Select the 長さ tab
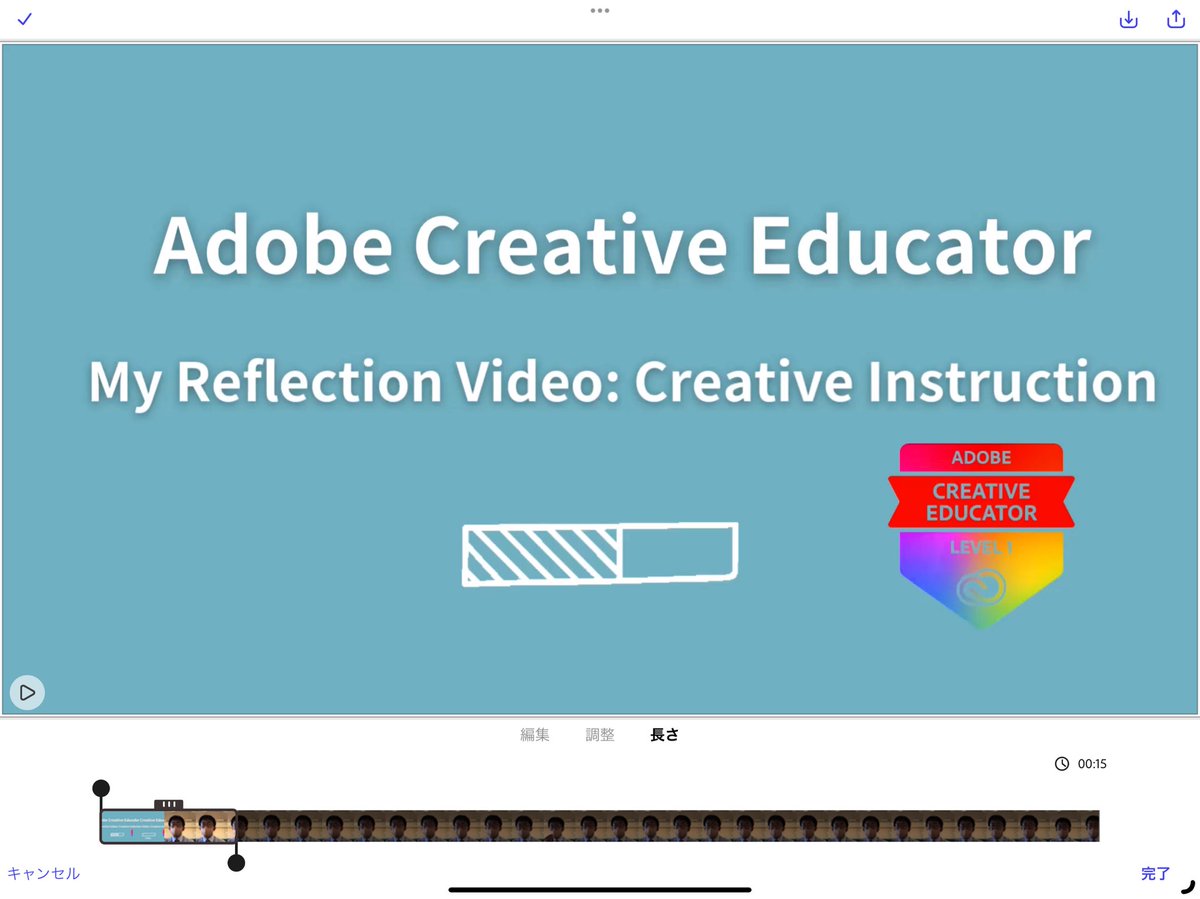 click(664, 734)
